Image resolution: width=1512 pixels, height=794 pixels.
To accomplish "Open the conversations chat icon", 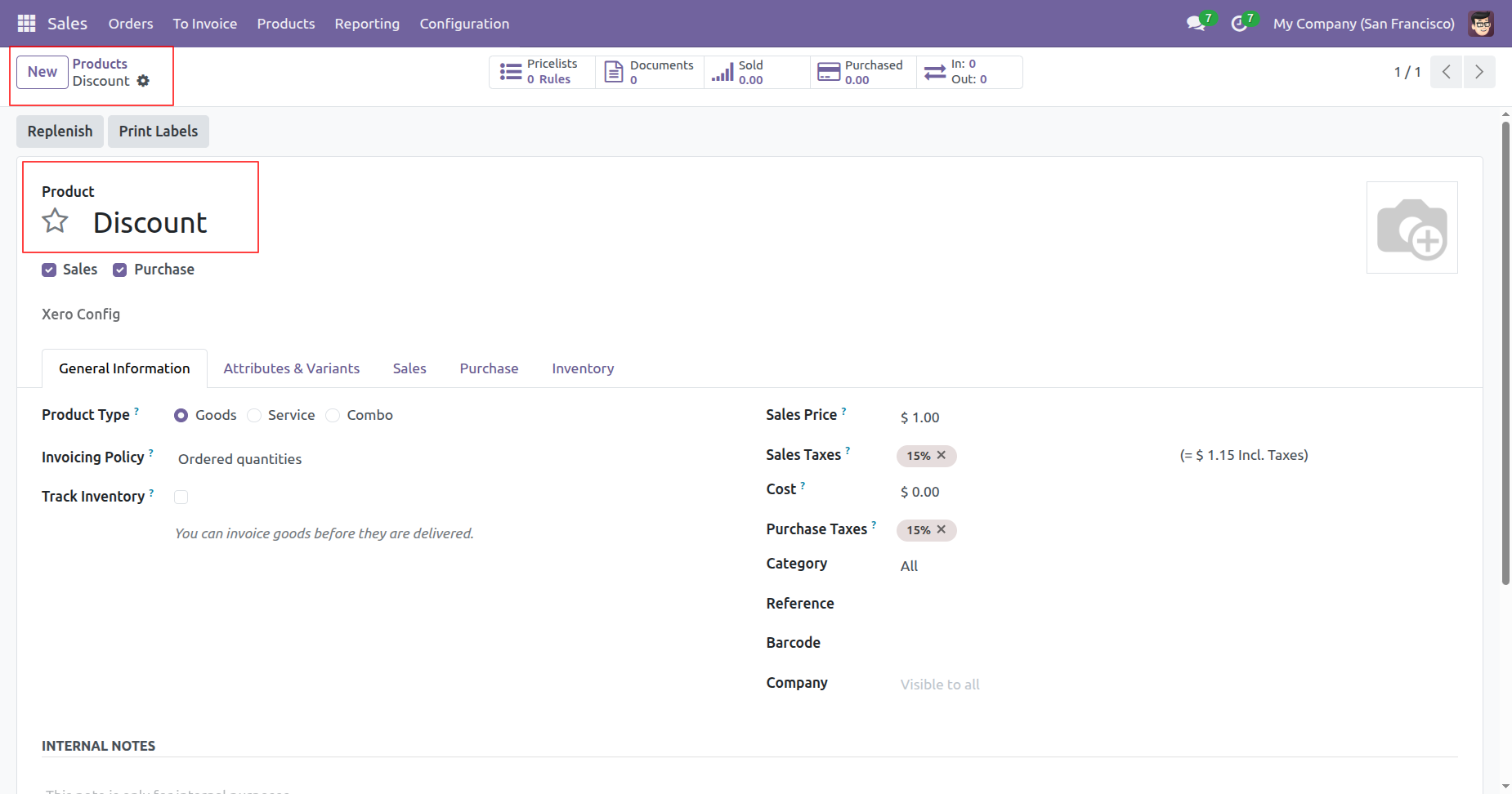I will 1196,24.
